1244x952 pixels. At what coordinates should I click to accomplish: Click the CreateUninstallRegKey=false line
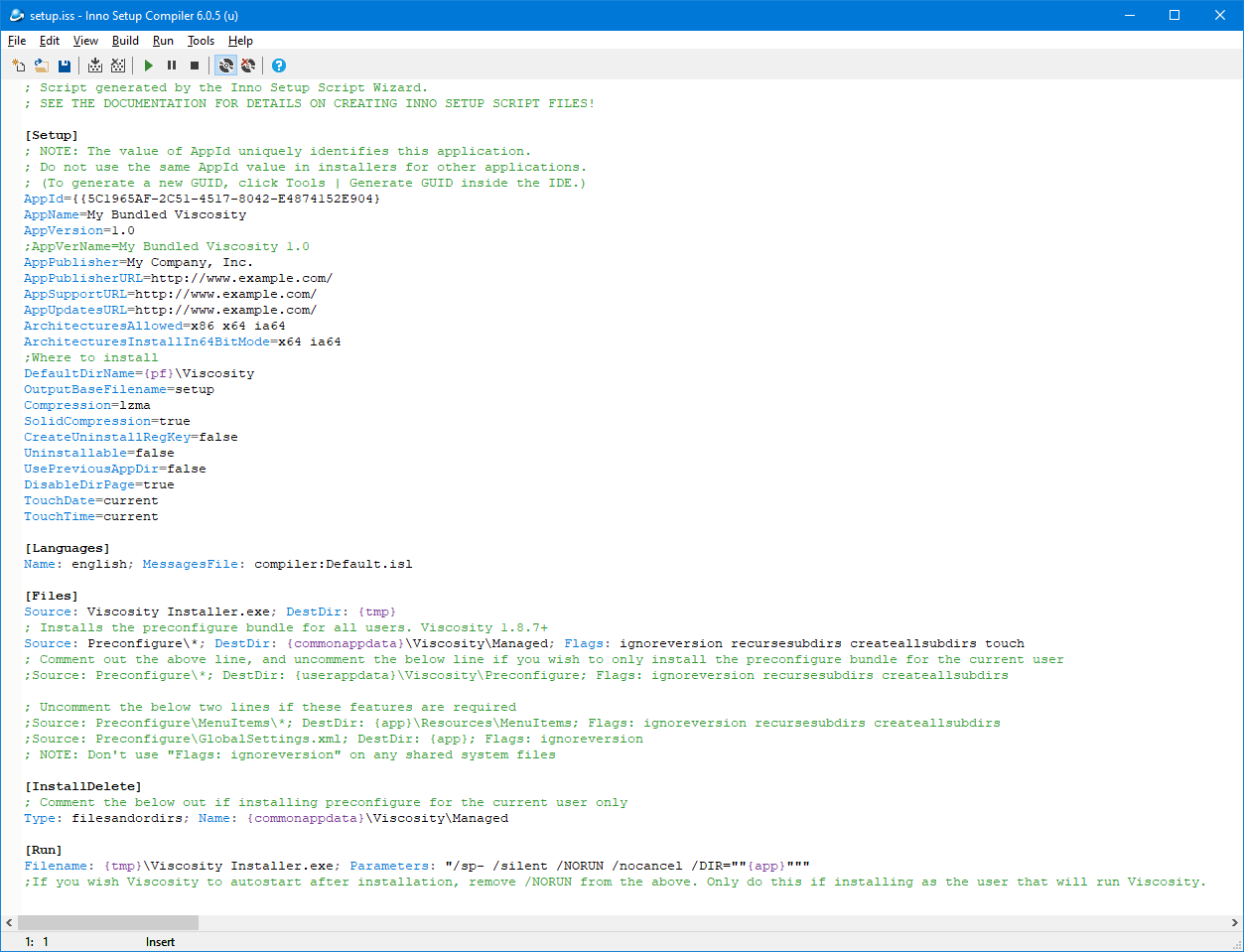[131, 437]
